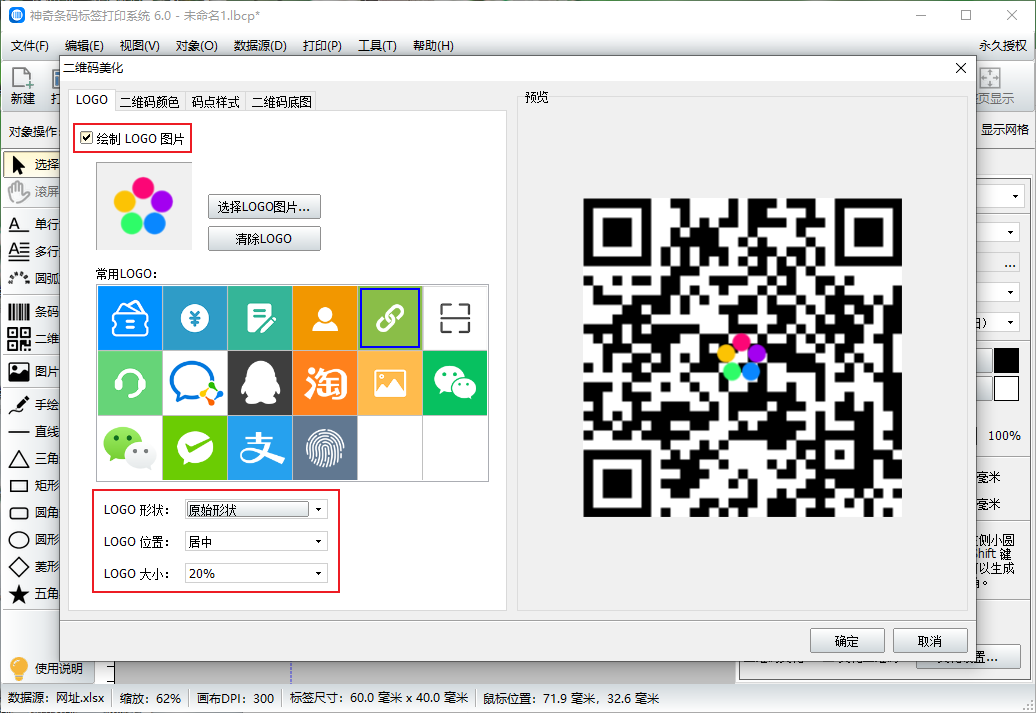Screen dimensions: 1036x713
Task: Click the 缩放: 62% status entry
Action: tap(151, 698)
